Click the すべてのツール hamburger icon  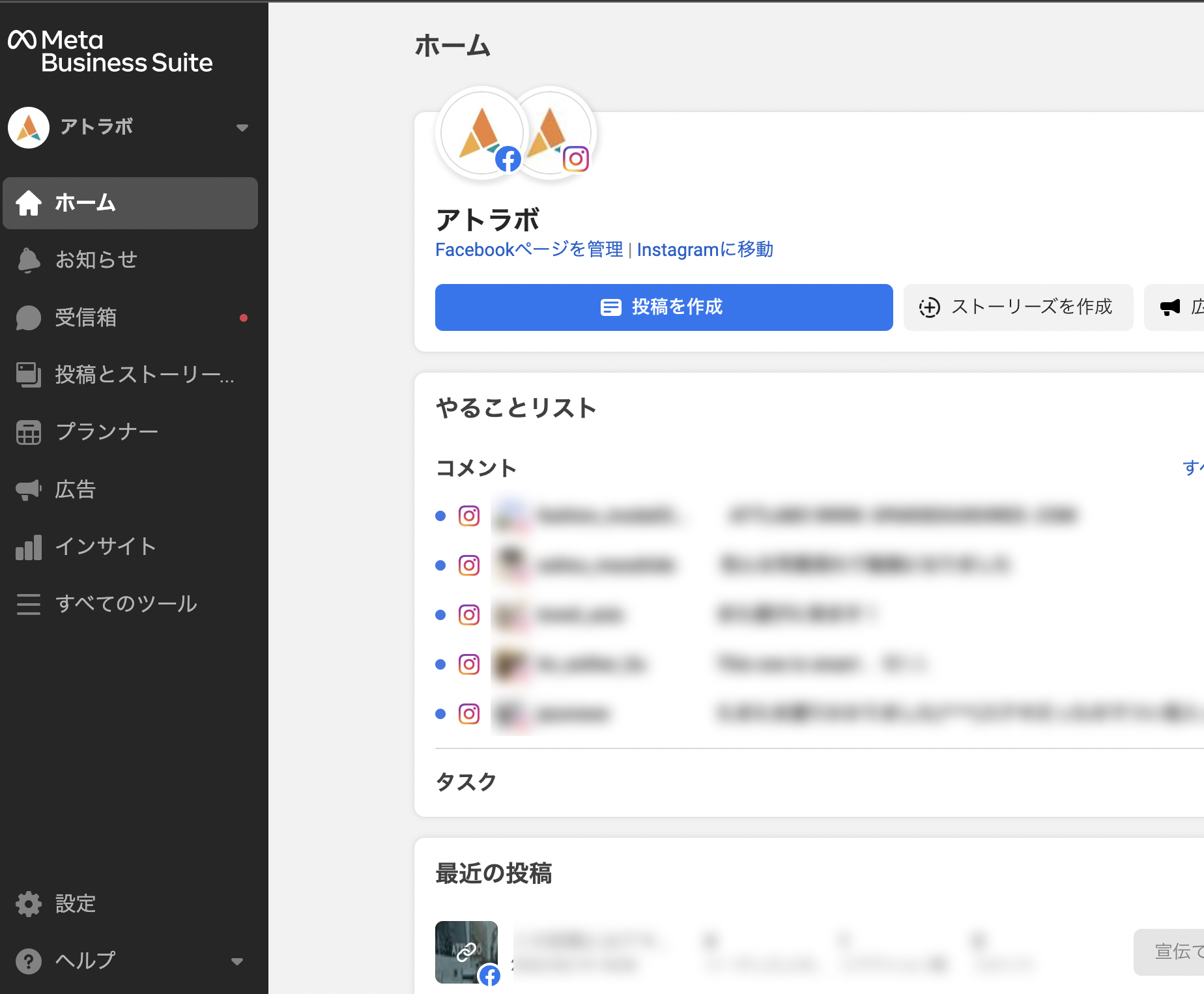coord(29,604)
